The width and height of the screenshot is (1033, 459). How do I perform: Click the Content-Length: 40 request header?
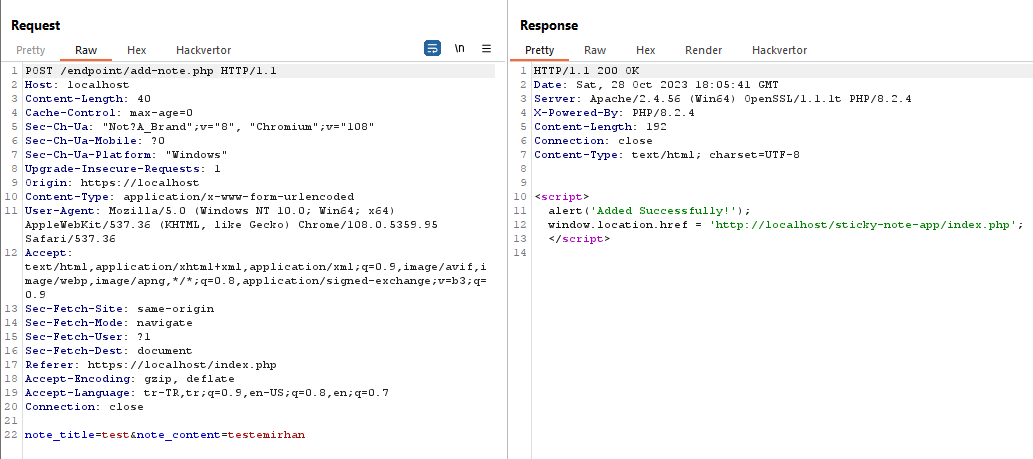click(x=88, y=99)
